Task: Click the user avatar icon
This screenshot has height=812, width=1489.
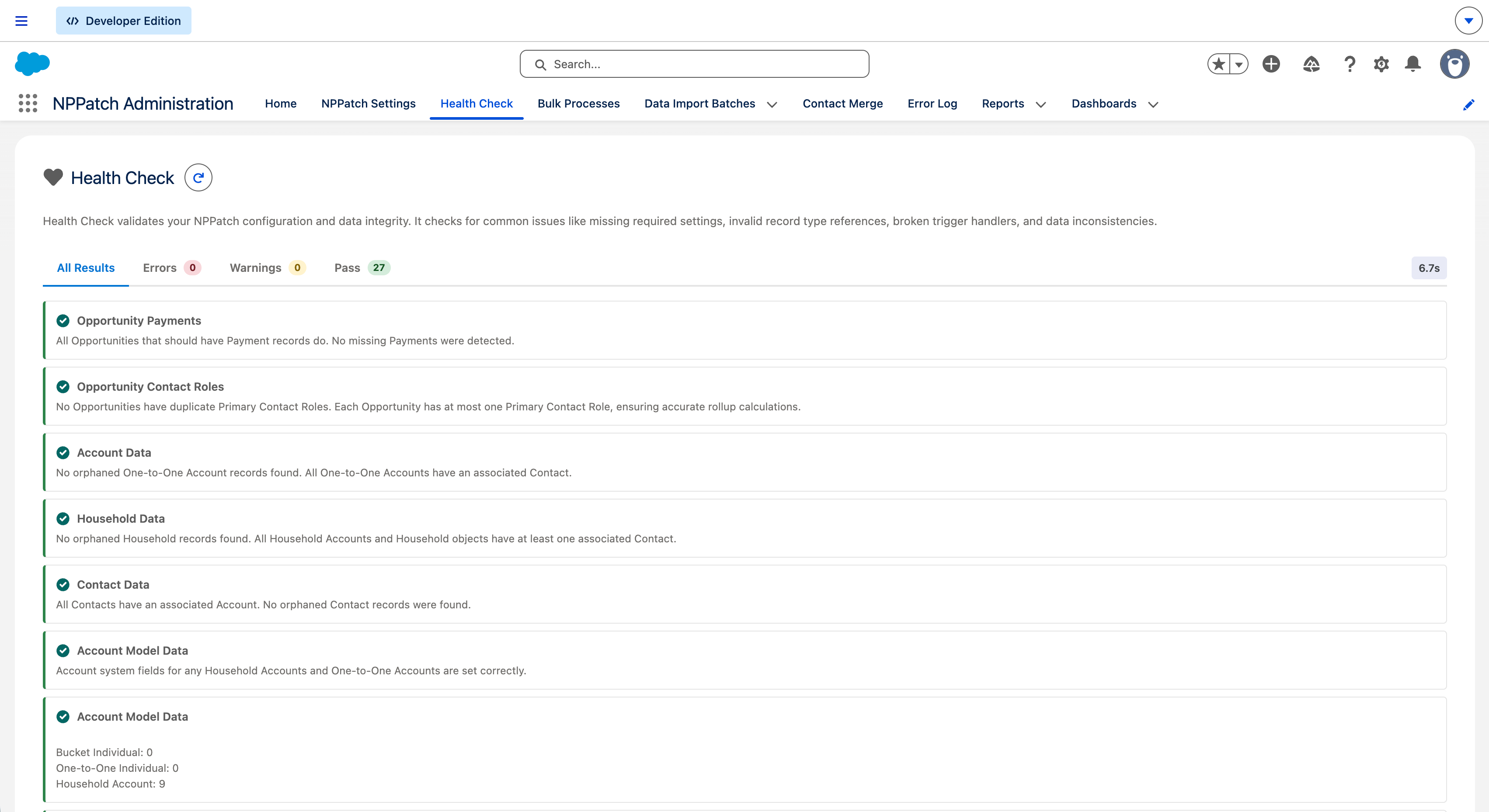Action: (x=1455, y=63)
